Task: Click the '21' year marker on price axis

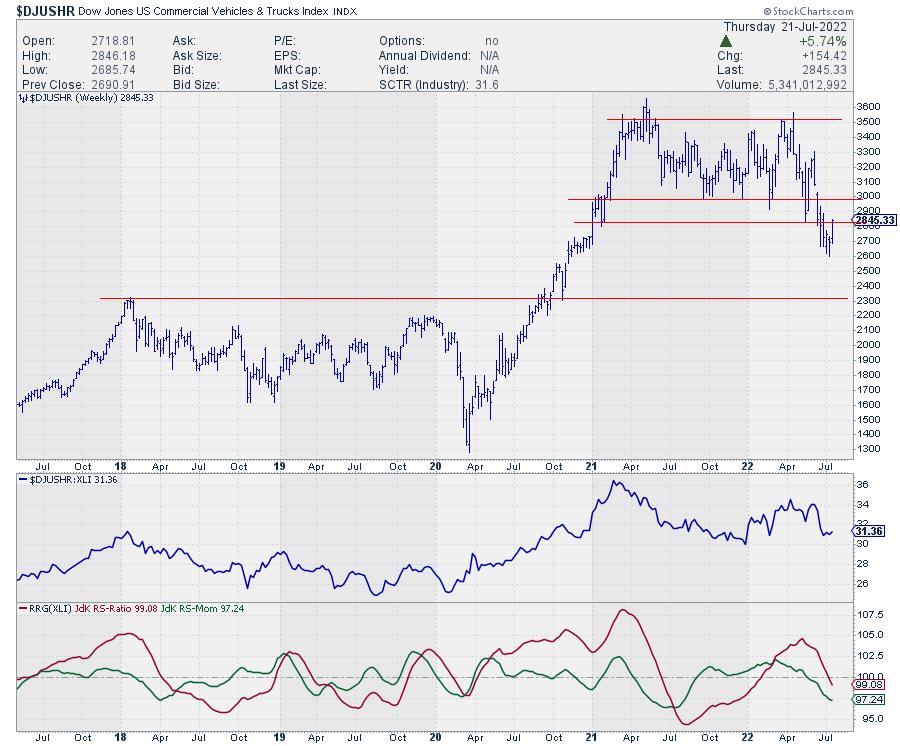Action: pos(592,466)
